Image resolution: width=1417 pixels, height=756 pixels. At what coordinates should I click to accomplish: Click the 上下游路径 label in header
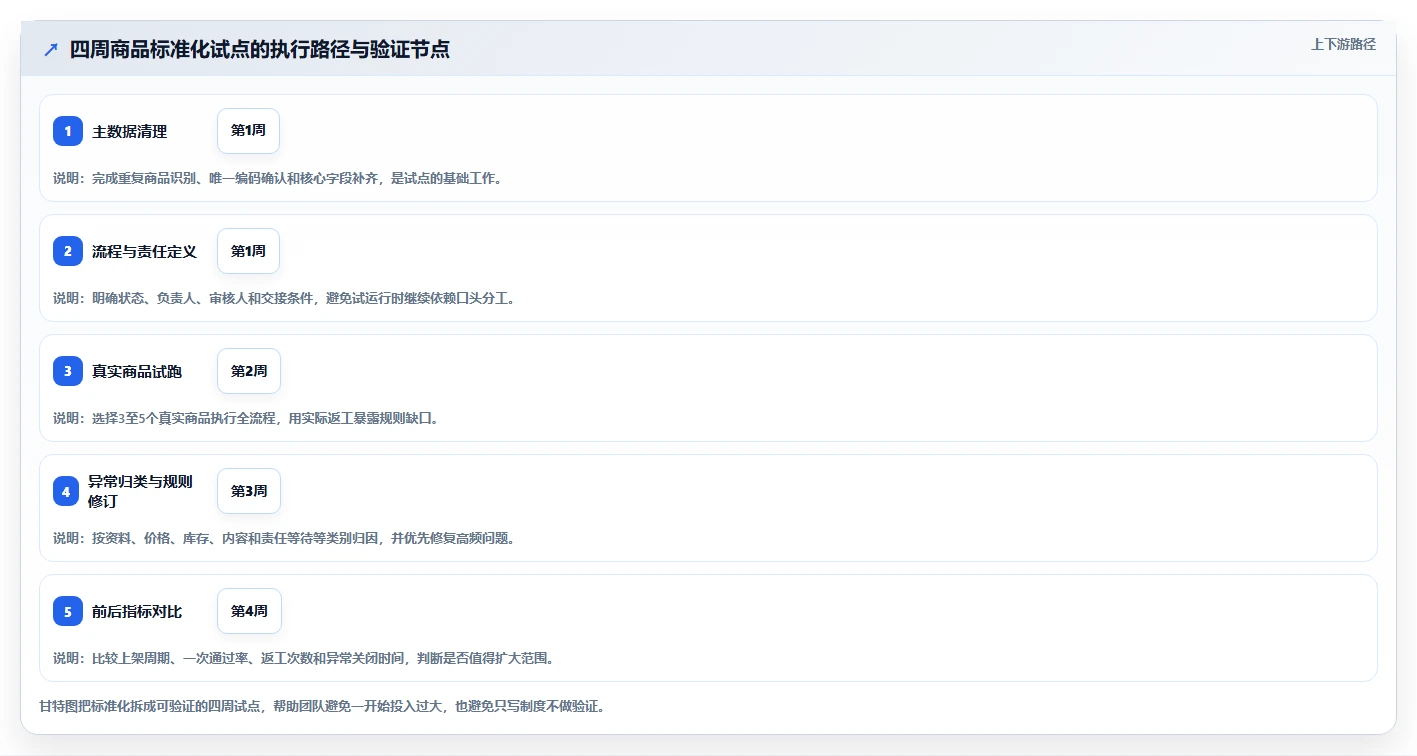click(1344, 44)
